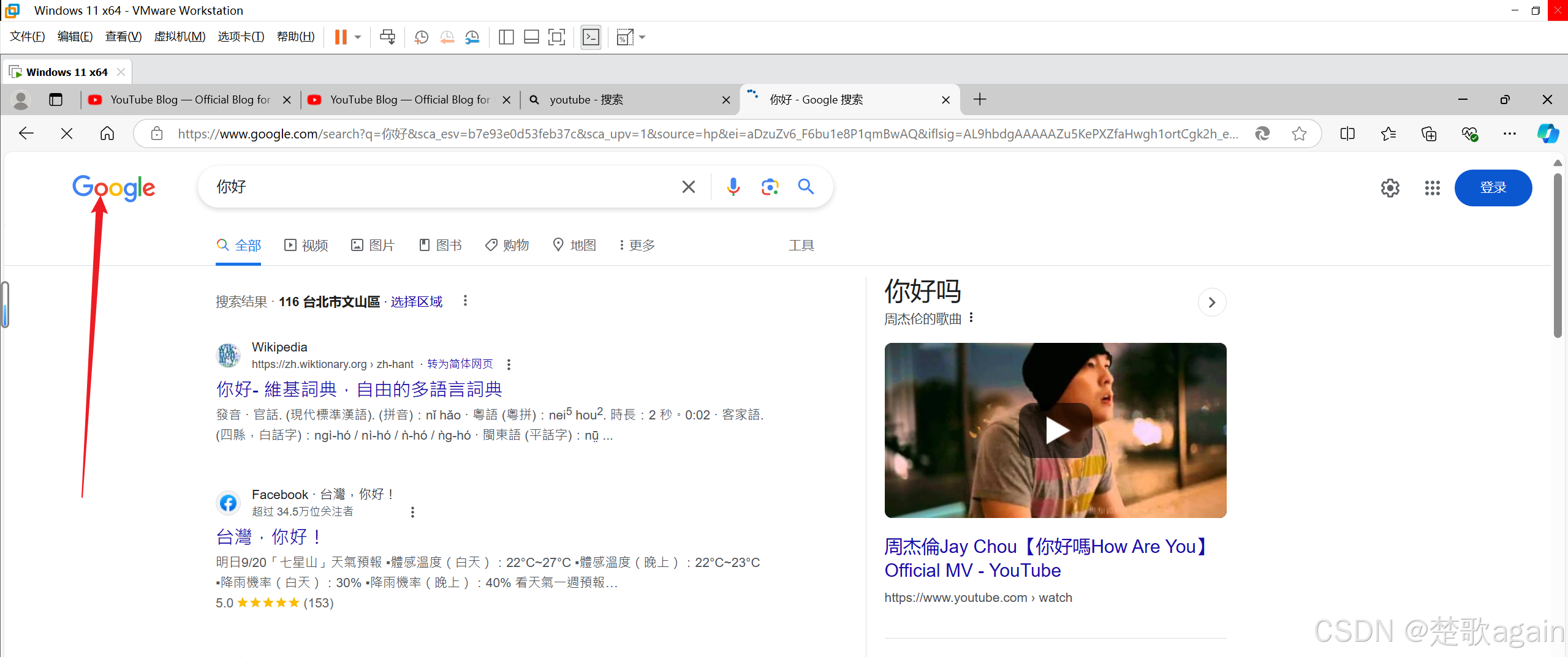This screenshot has width=1568, height=657.
Task: Add this page to favorites star icon
Action: pos(1298,133)
